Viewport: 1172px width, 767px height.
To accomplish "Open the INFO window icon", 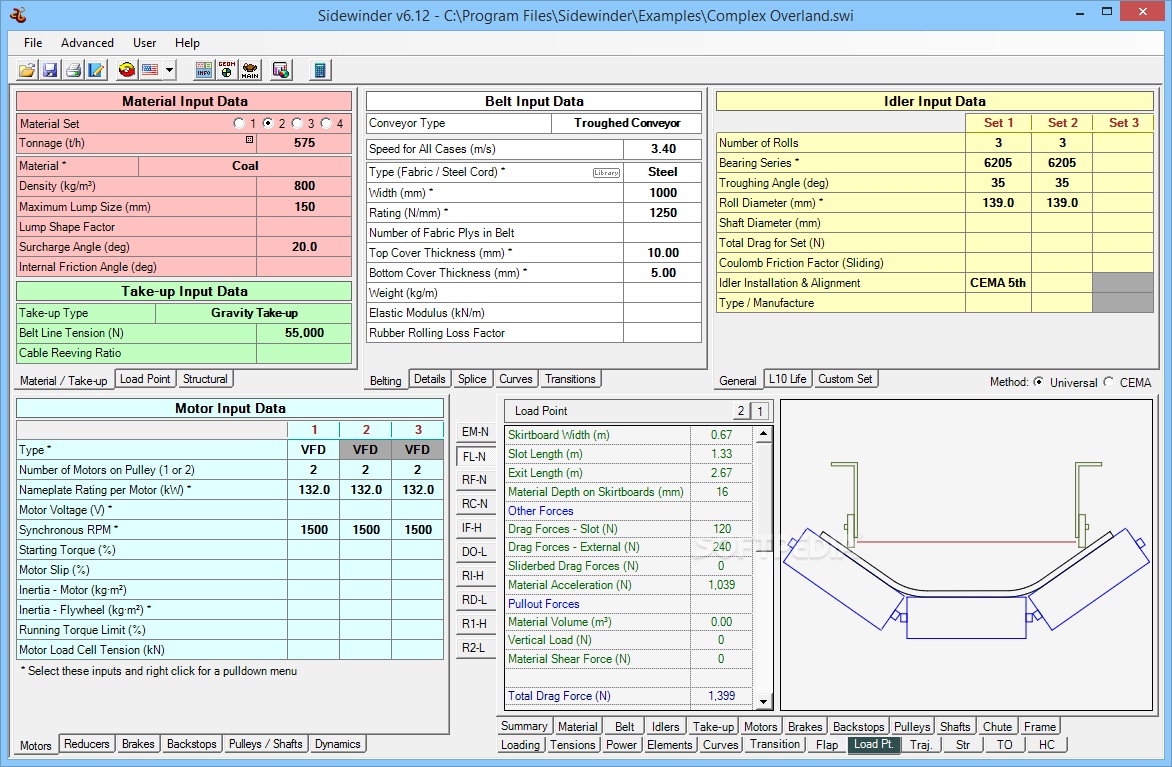I will coord(203,70).
